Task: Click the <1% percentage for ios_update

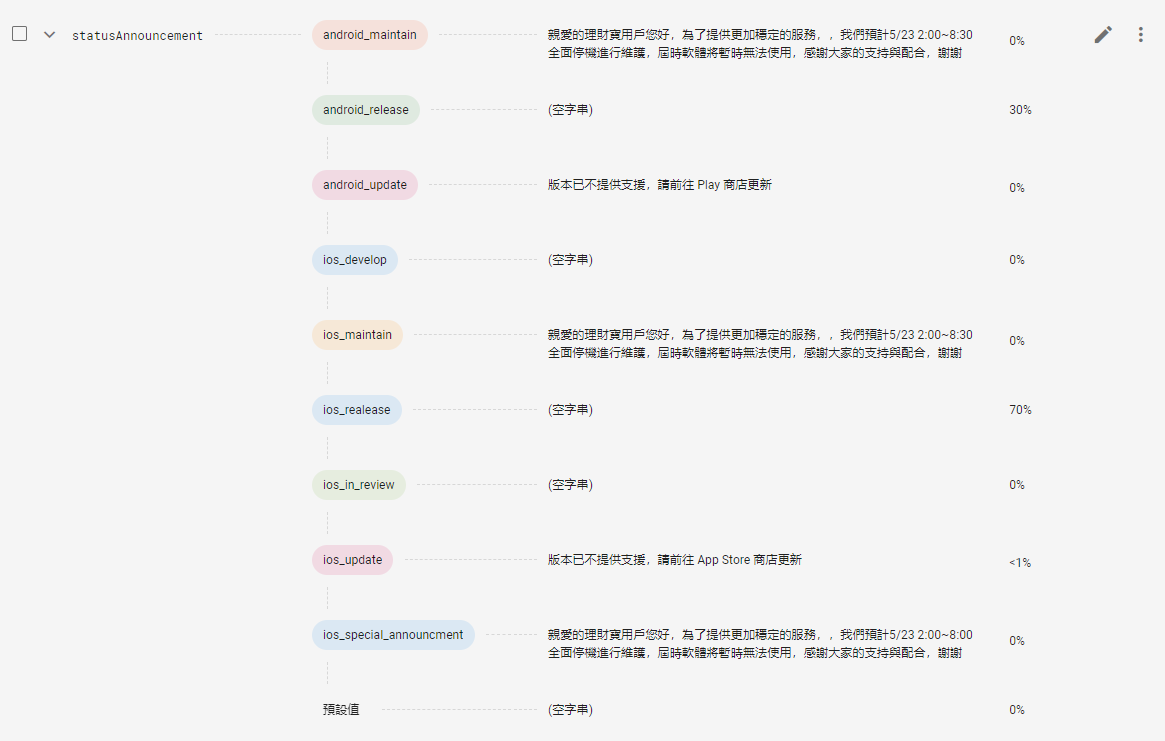Action: [1020, 563]
